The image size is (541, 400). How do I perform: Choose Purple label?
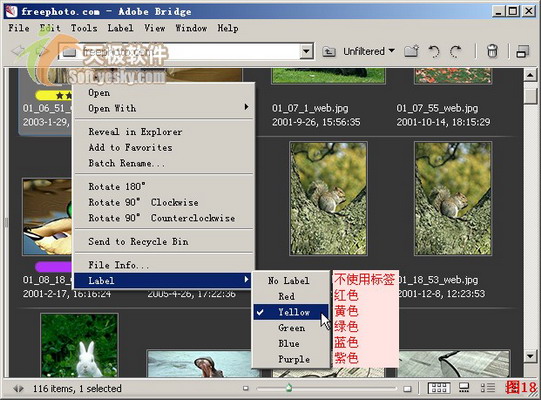coord(291,359)
